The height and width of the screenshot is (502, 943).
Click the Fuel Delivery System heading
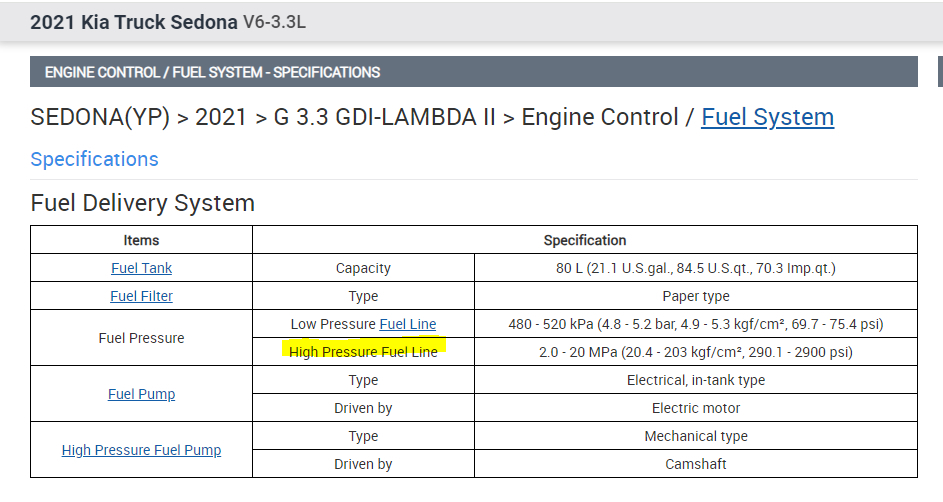pos(143,203)
